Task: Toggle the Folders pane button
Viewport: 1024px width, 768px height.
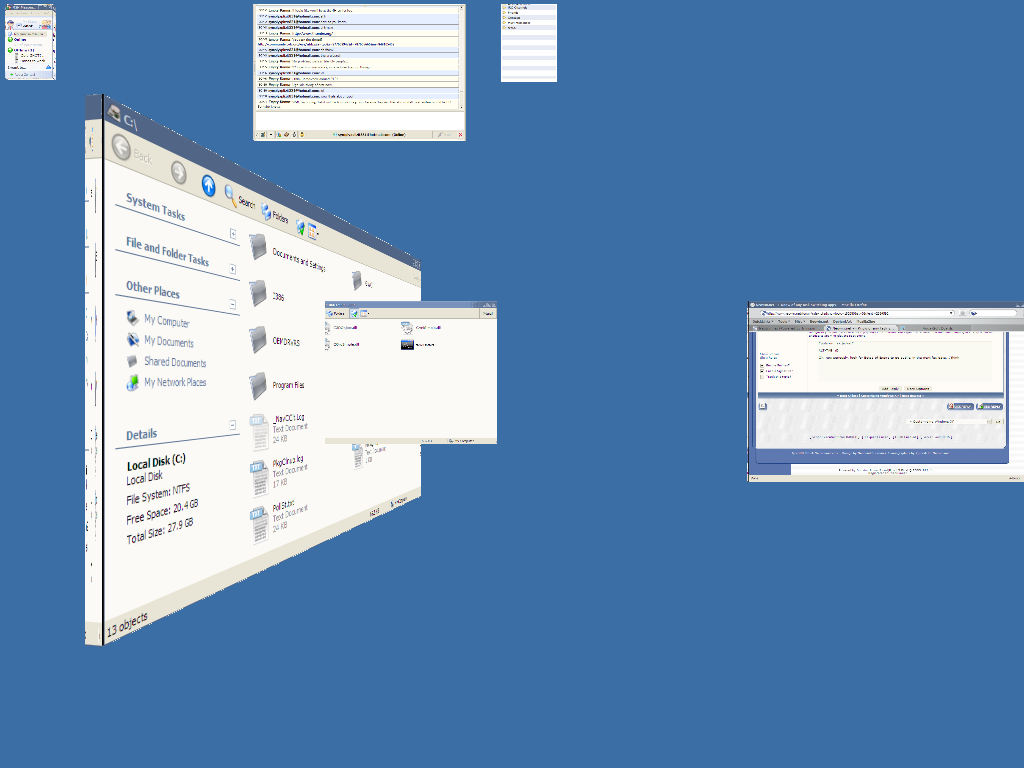Action: coord(267,213)
